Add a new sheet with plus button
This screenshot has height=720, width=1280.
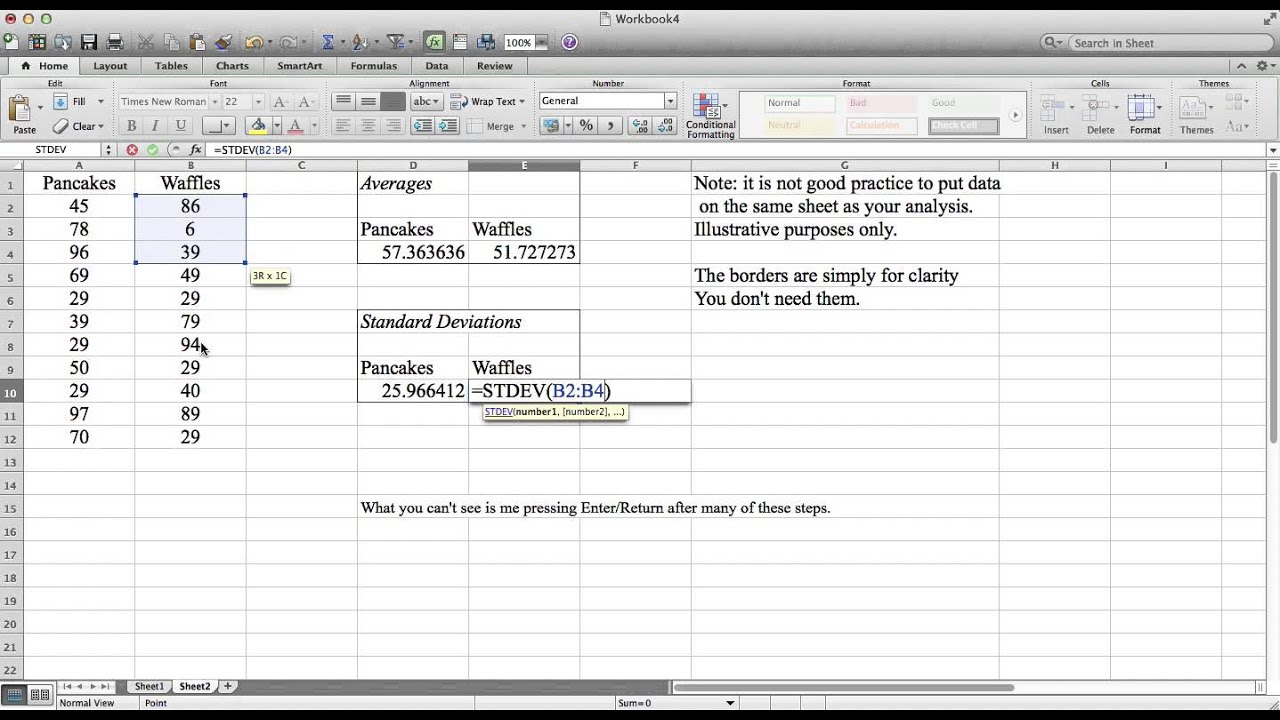click(x=227, y=686)
